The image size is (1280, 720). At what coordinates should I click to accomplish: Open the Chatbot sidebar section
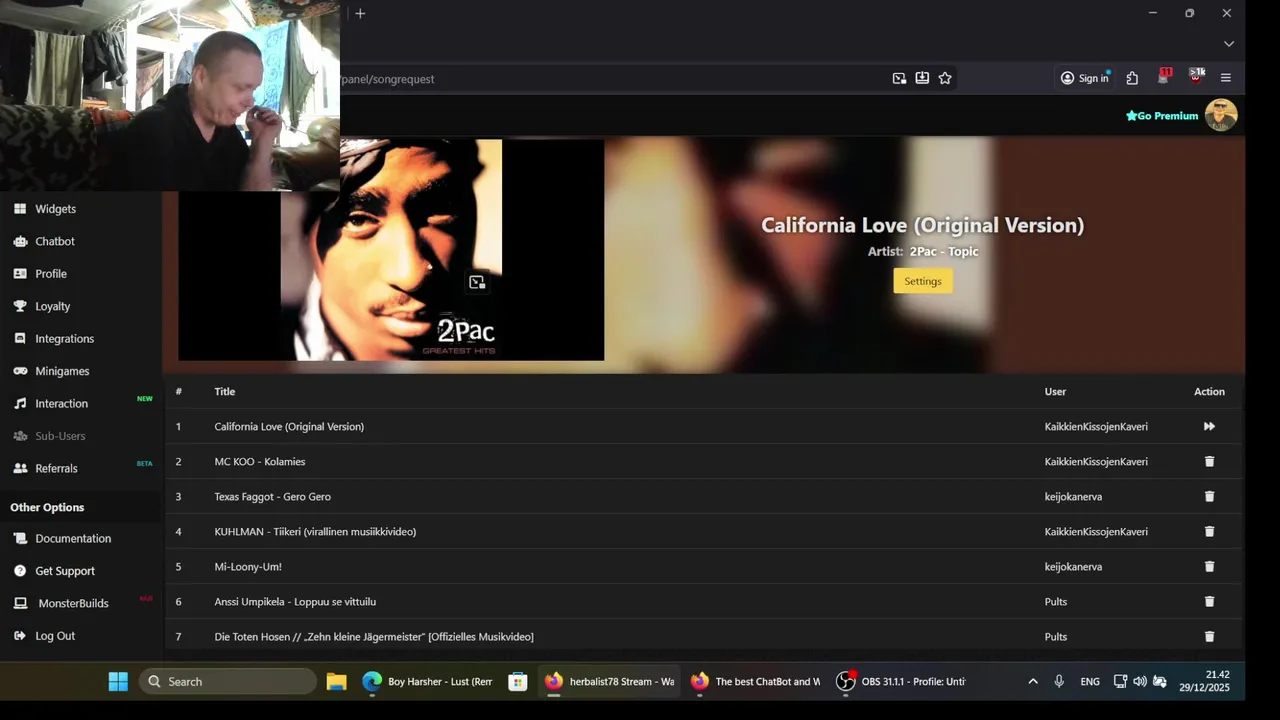tap(55, 241)
